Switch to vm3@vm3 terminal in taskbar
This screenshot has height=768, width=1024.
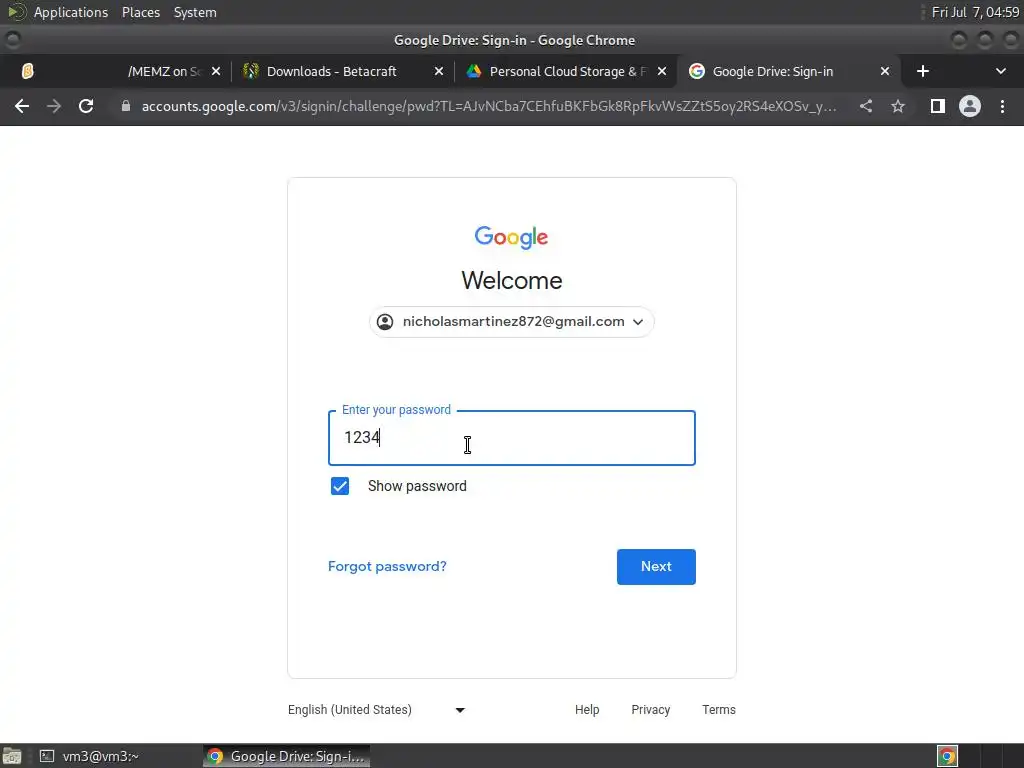pos(89,756)
